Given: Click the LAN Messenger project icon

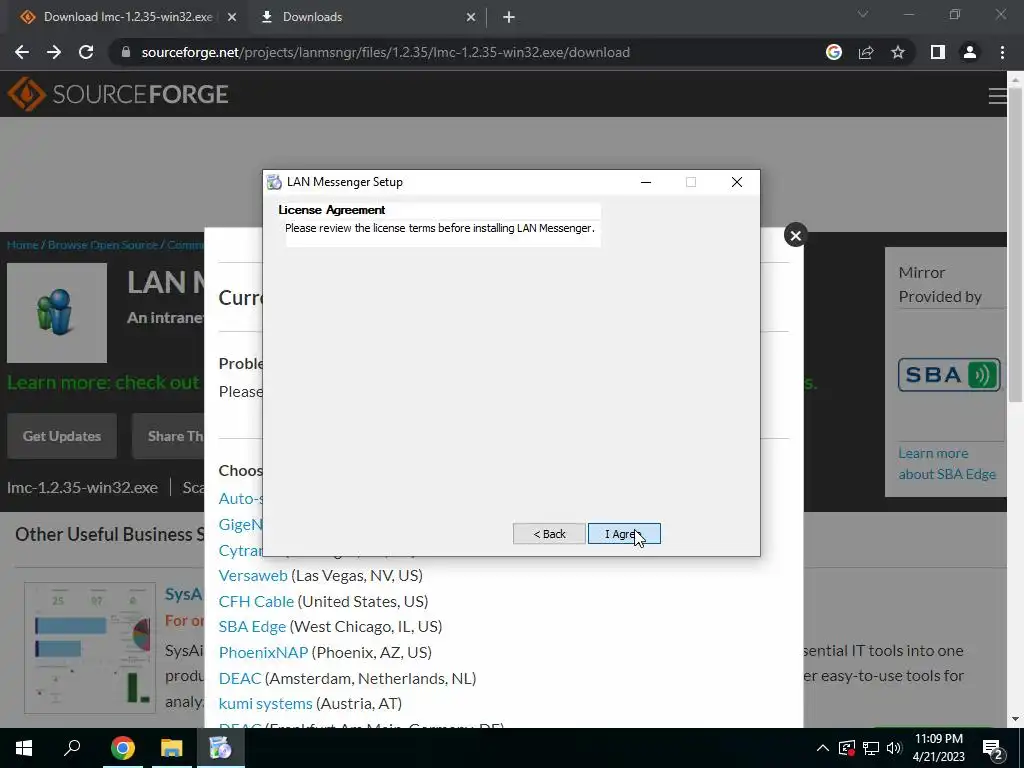Looking at the screenshot, I should [x=57, y=313].
